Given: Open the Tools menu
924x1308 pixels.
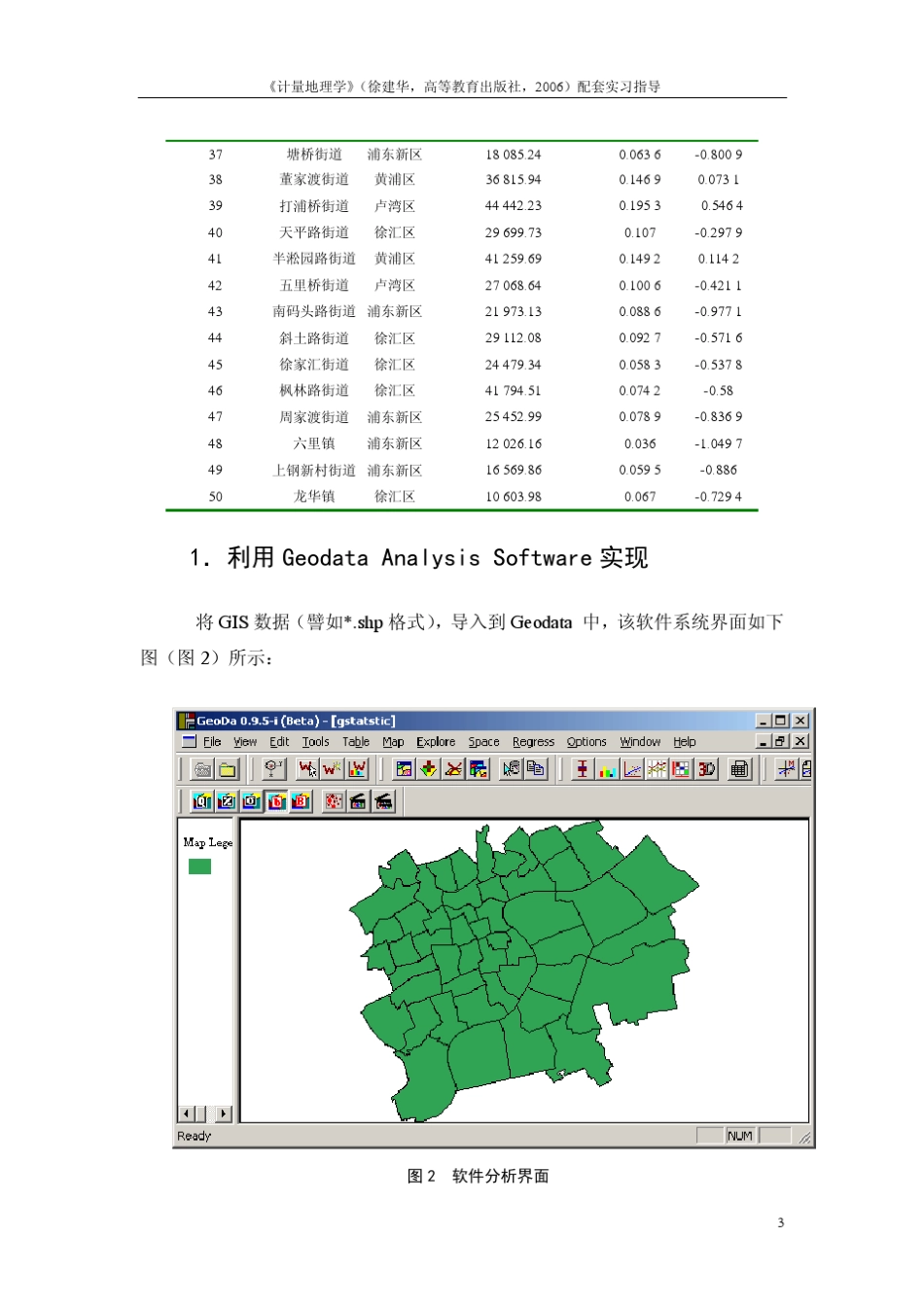Looking at the screenshot, I should [315, 742].
